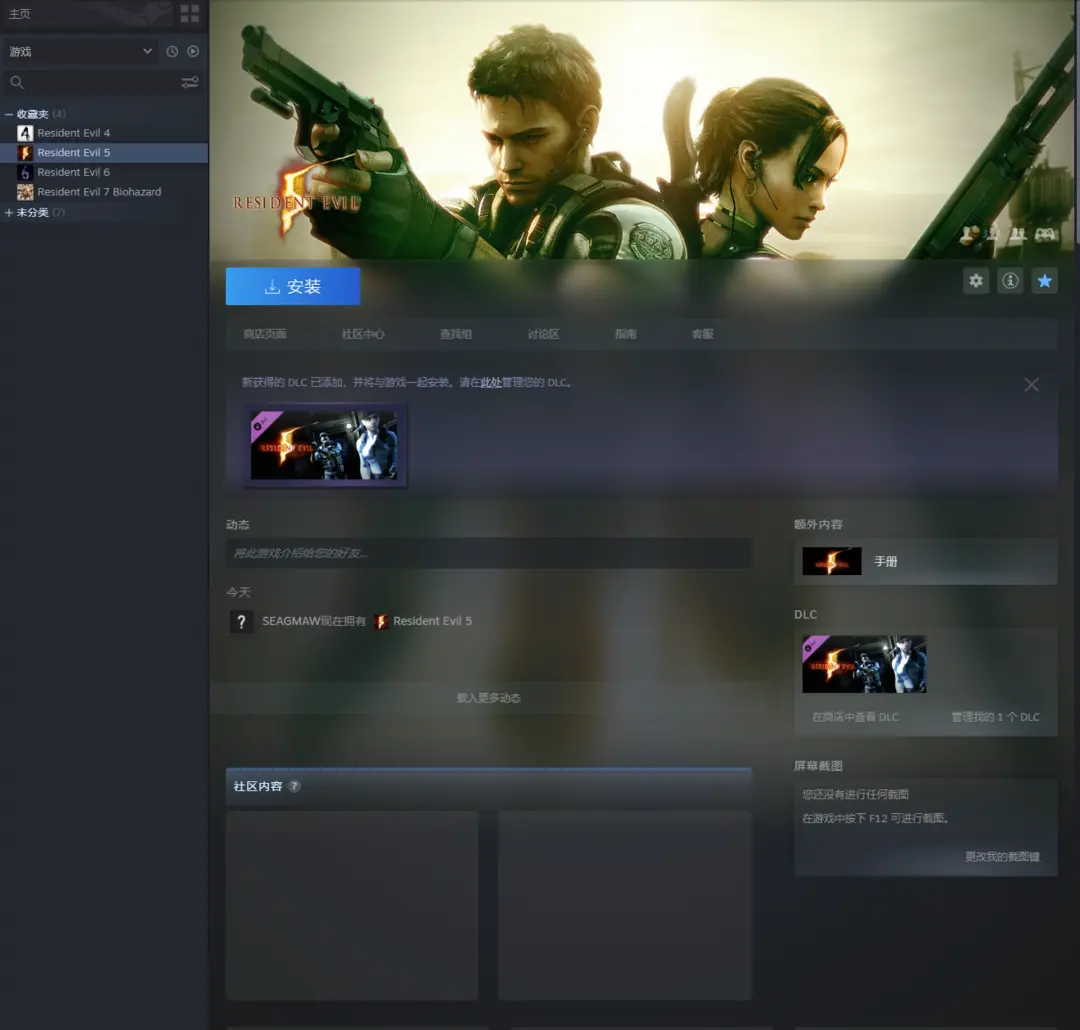Open the 游戏 library type dropdown

coord(80,52)
